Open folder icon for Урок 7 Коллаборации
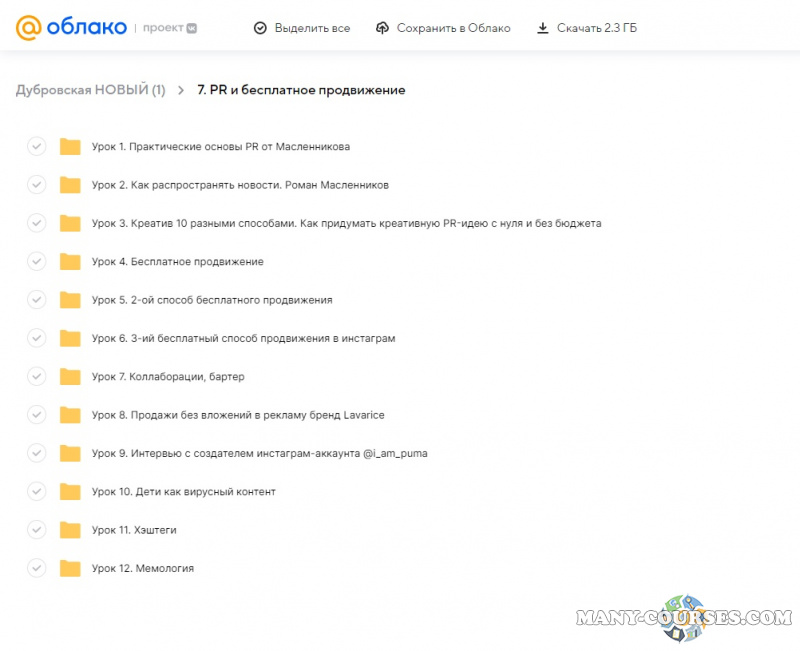800x651 pixels. (x=70, y=377)
